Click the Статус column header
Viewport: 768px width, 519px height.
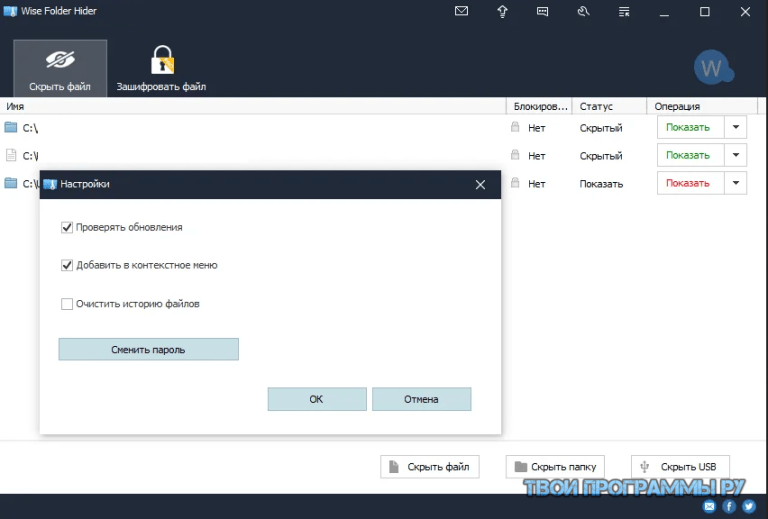click(x=596, y=106)
